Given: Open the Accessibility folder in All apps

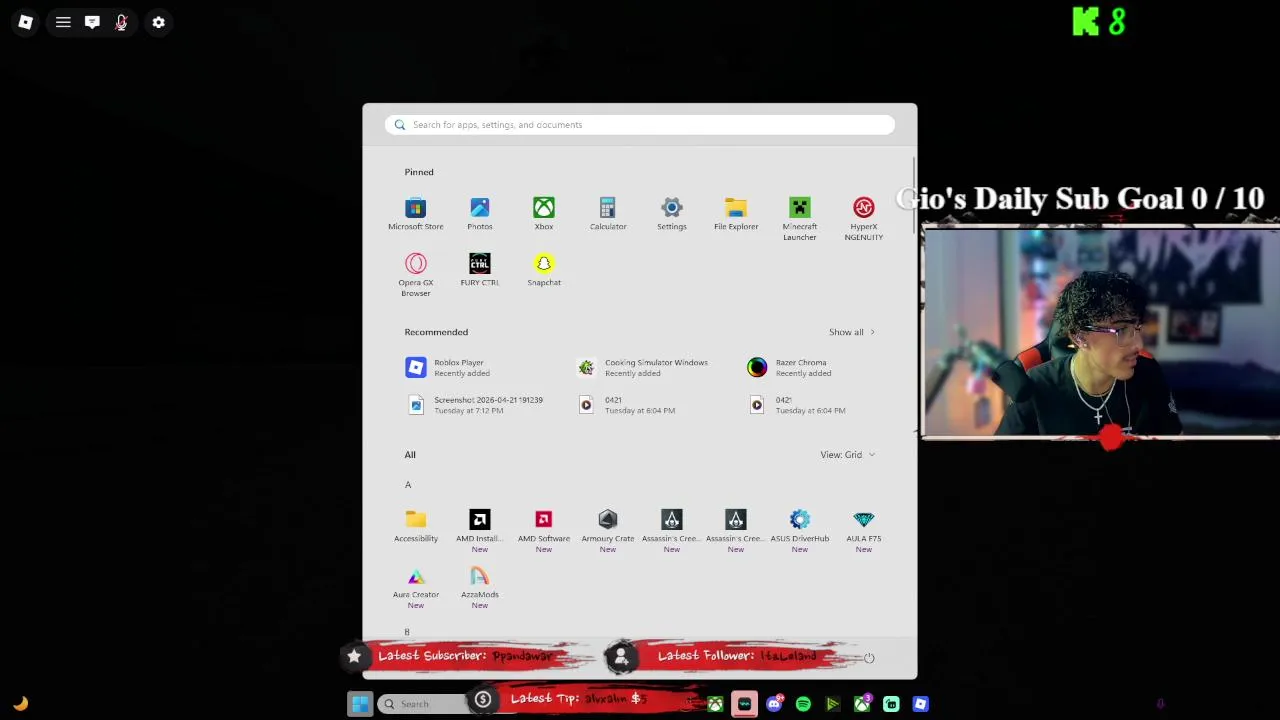Looking at the screenshot, I should [416, 526].
